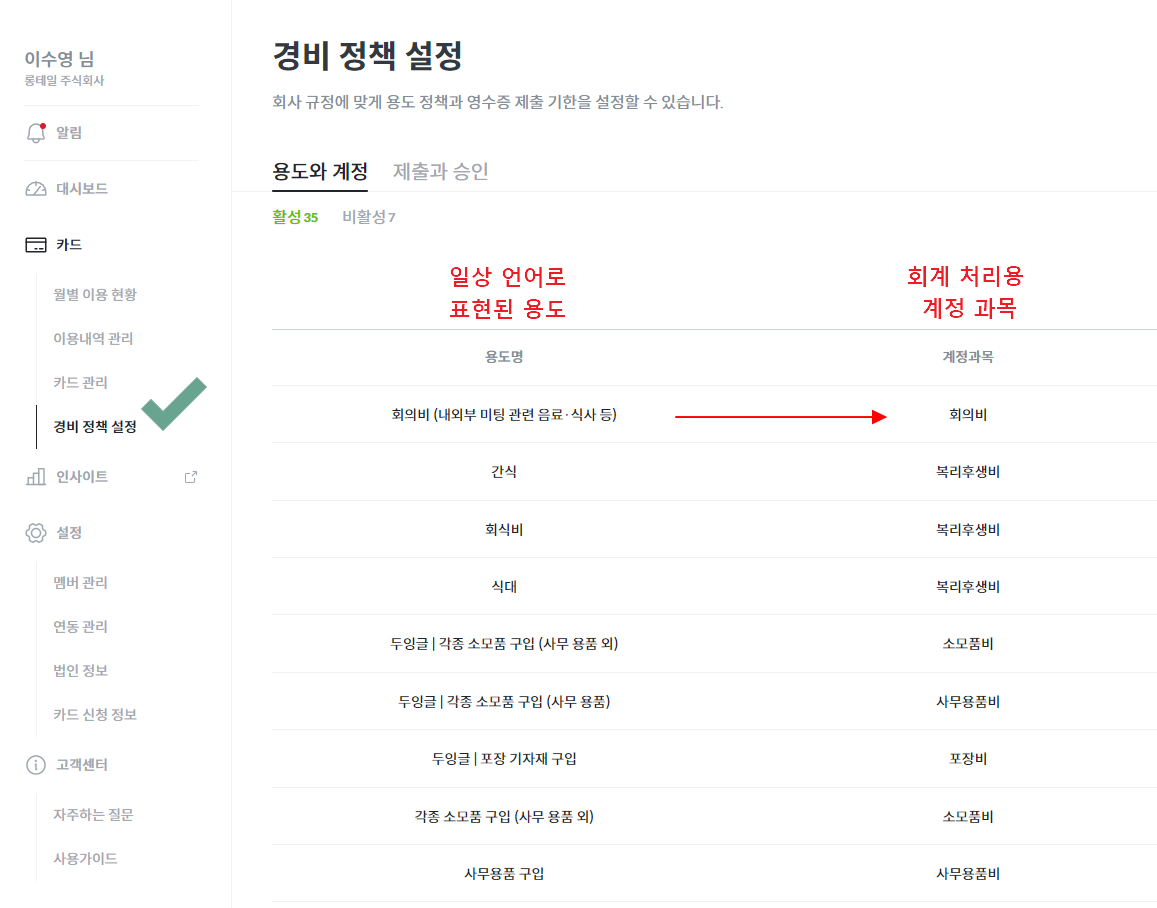
Task: Click the dashboard gauge icon
Action: click(35, 189)
